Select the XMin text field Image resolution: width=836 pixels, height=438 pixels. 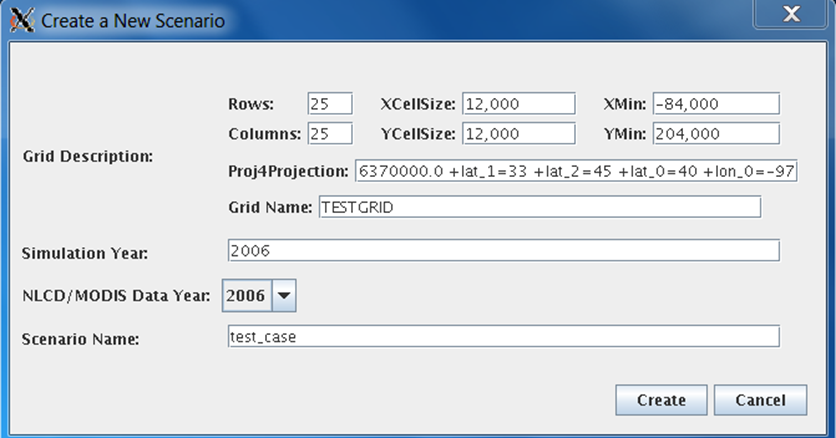click(x=716, y=103)
